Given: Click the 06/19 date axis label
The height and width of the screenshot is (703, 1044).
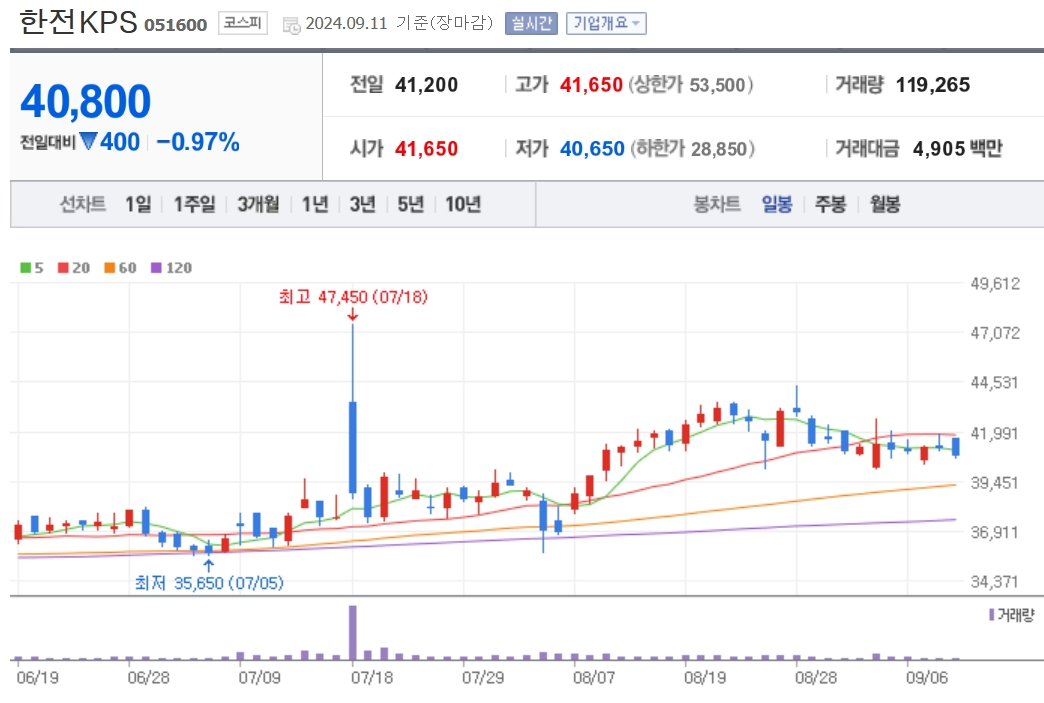Looking at the screenshot, I should (37, 678).
